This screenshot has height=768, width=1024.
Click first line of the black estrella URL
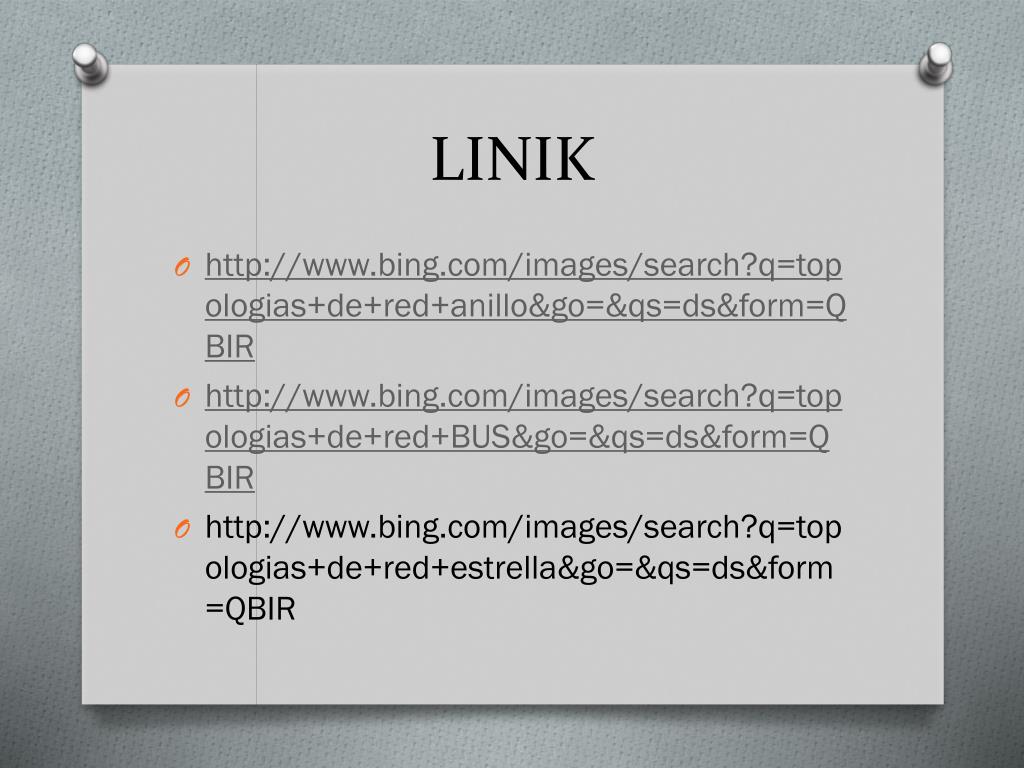click(523, 528)
